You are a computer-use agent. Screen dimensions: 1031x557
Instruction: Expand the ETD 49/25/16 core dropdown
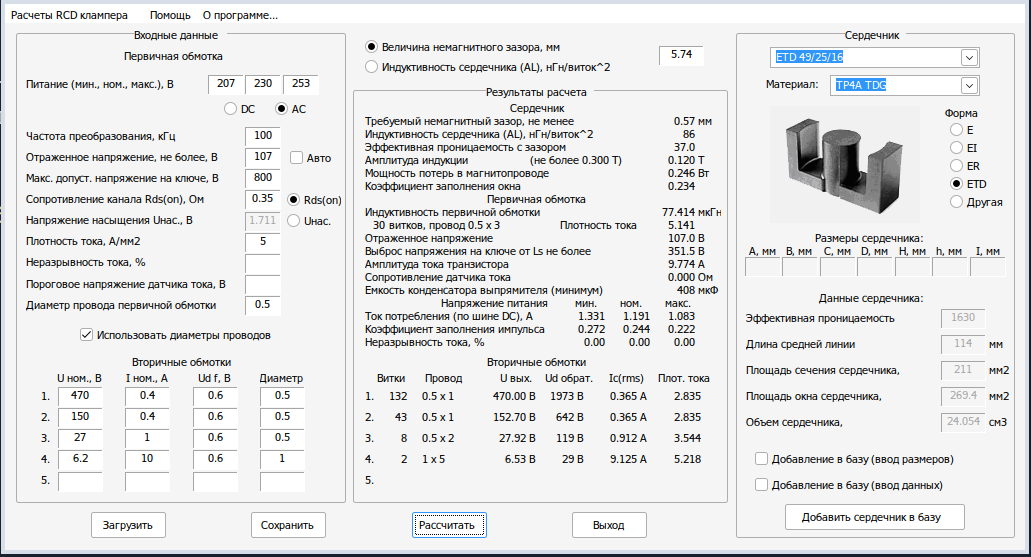(x=968, y=58)
